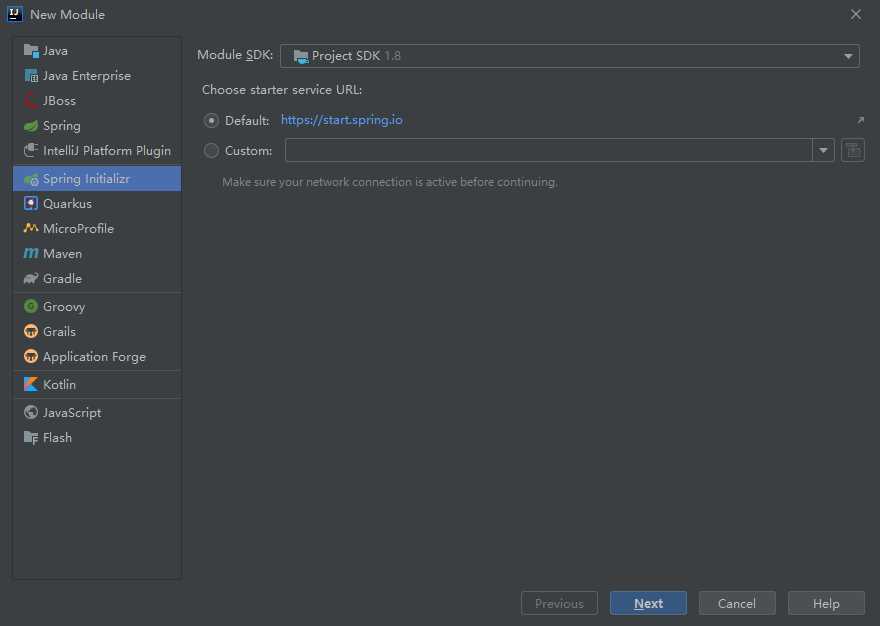This screenshot has height=626, width=880.
Task: Open the Module SDK dropdown
Action: click(570, 56)
